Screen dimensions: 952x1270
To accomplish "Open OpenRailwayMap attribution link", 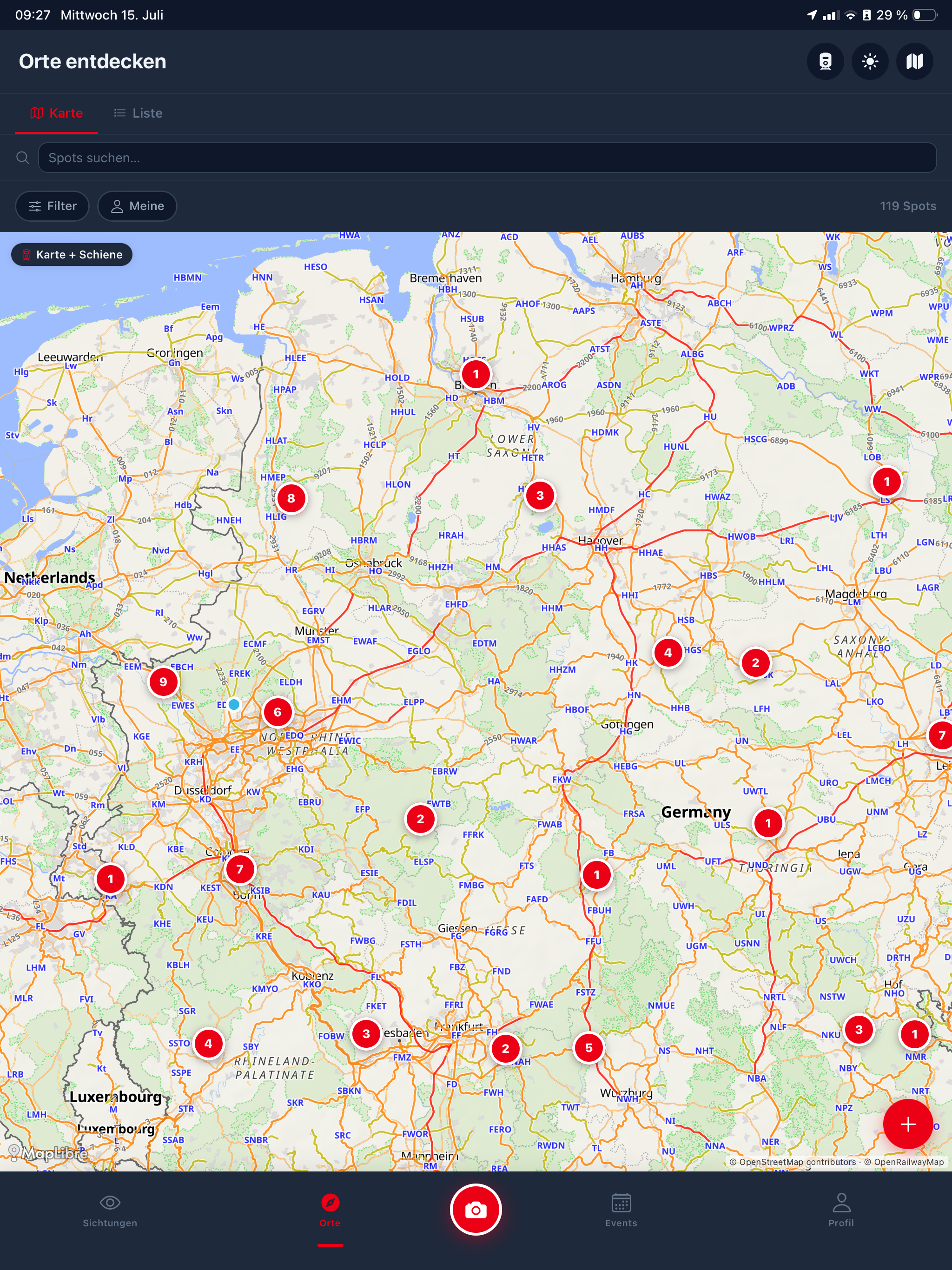I will tap(904, 1162).
